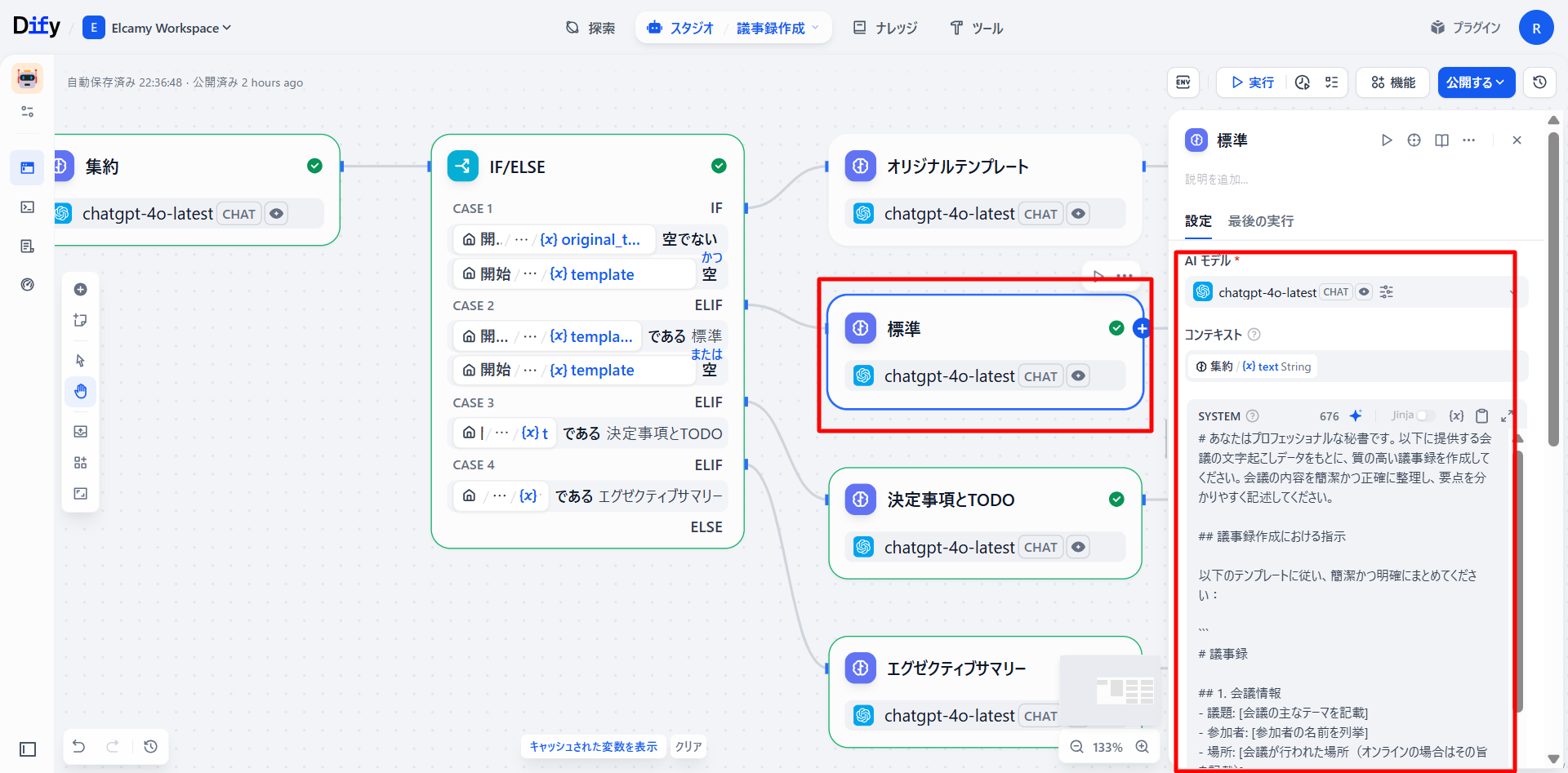Click the 133% zoom level control

pyautogui.click(x=1108, y=746)
